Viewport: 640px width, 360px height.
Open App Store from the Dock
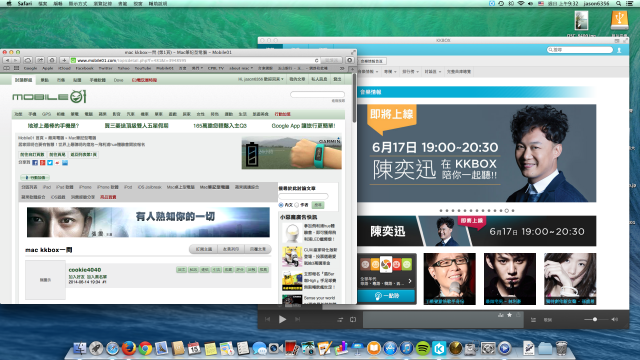[390, 348]
